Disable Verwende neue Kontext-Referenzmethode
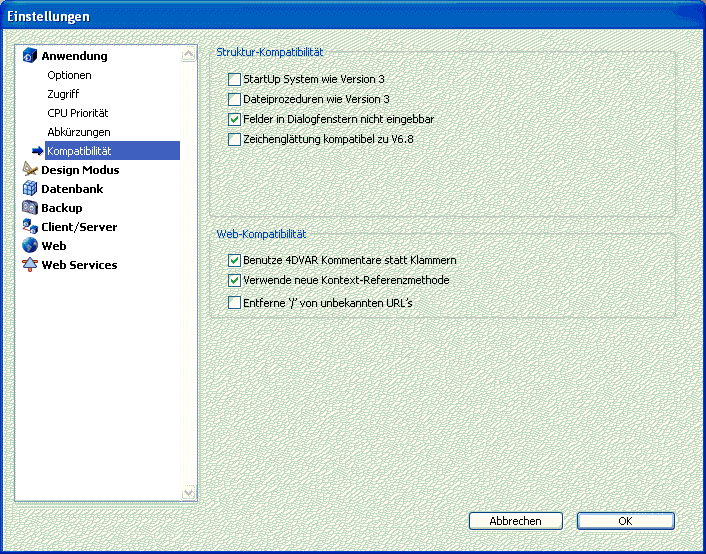This screenshot has width=706, height=554. click(x=235, y=281)
